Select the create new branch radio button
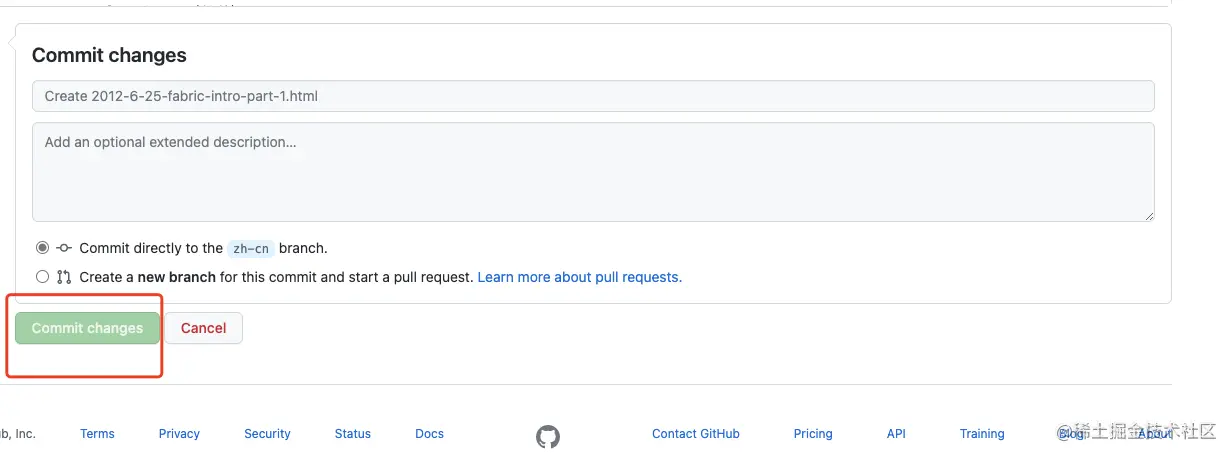The width and height of the screenshot is (1232, 457). (x=42, y=277)
